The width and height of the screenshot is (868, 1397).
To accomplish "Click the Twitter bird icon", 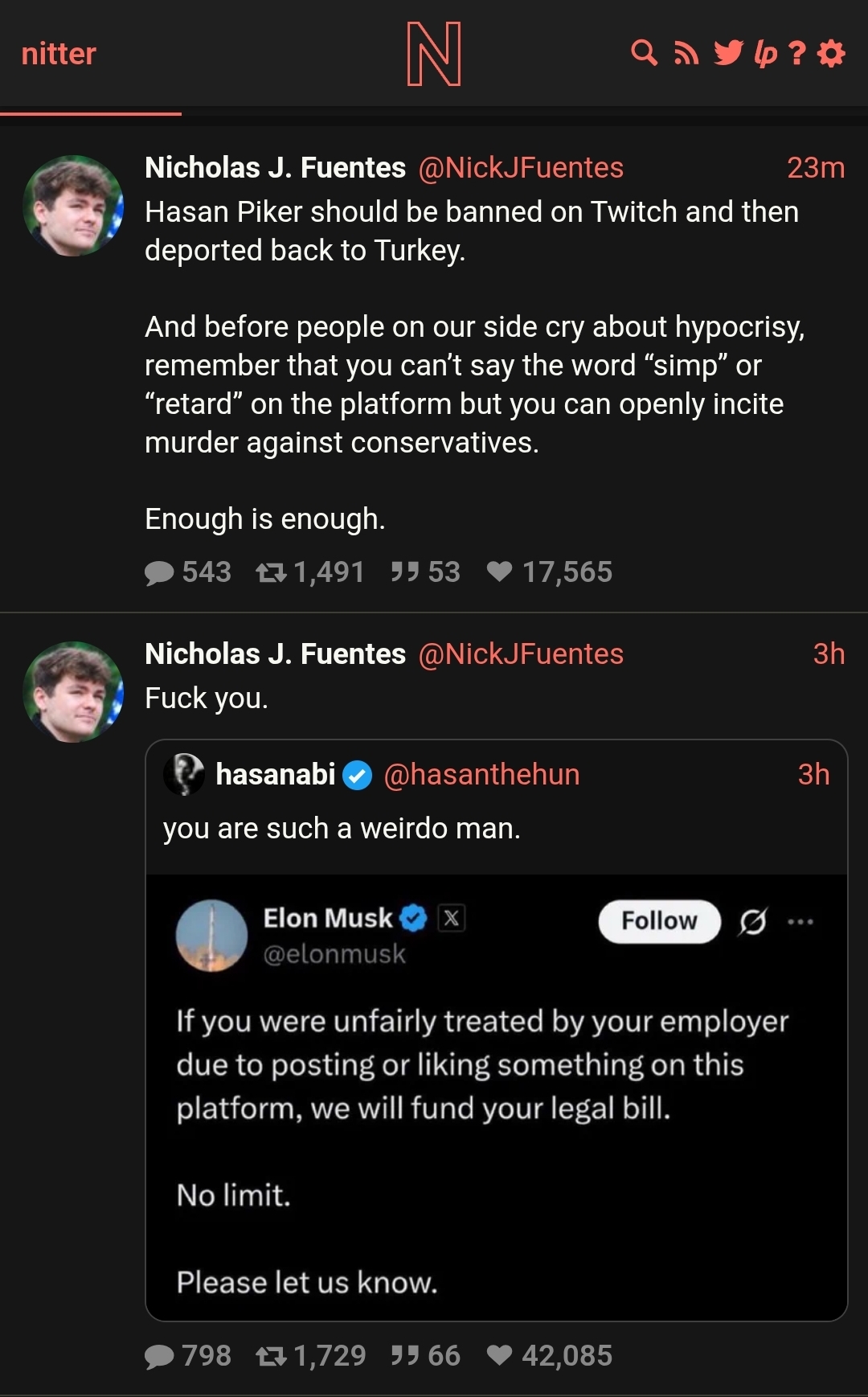I will [x=728, y=53].
